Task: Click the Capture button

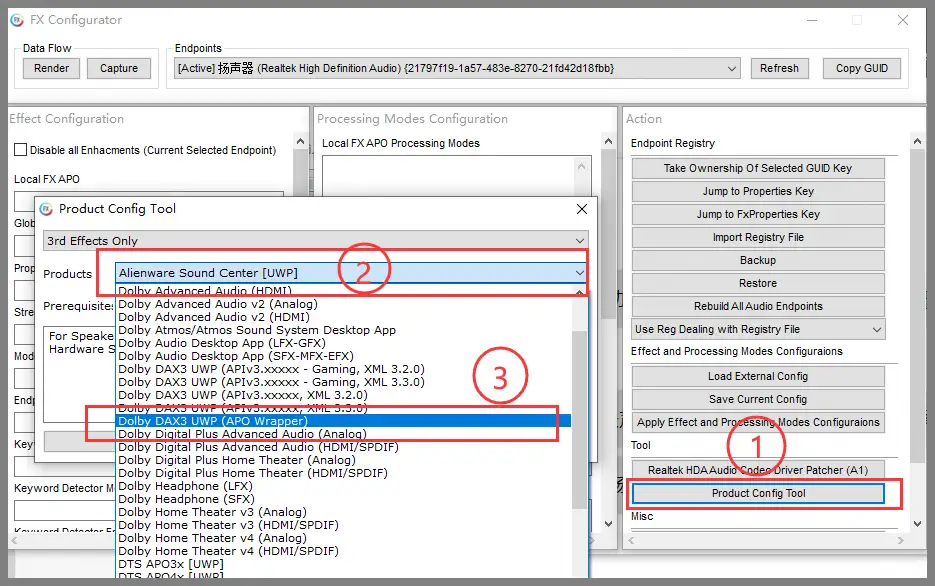Action: (x=119, y=68)
